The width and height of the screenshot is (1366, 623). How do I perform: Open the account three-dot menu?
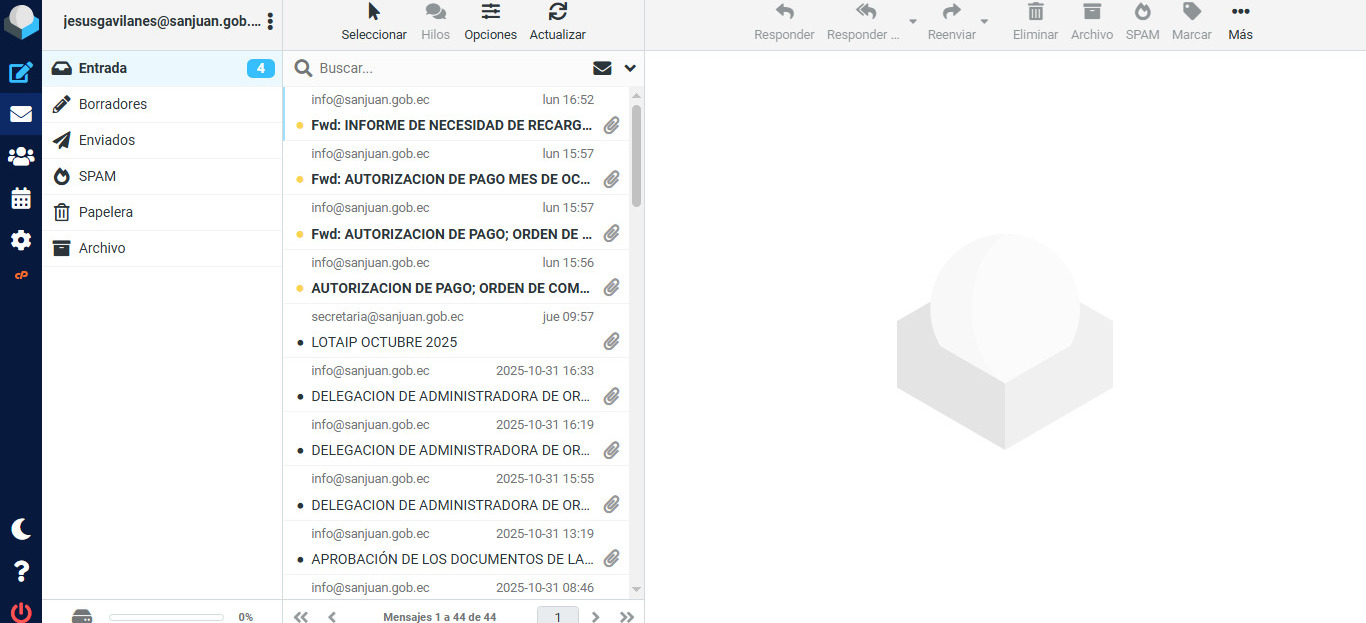(x=270, y=21)
